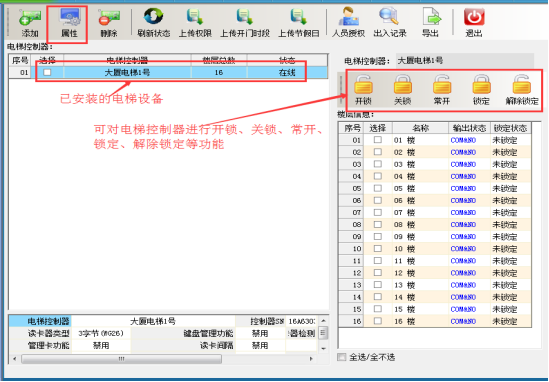This screenshot has height=382, width=549.
Task: Click the horizontal scrollbar left arrow
Action: [x=14, y=359]
